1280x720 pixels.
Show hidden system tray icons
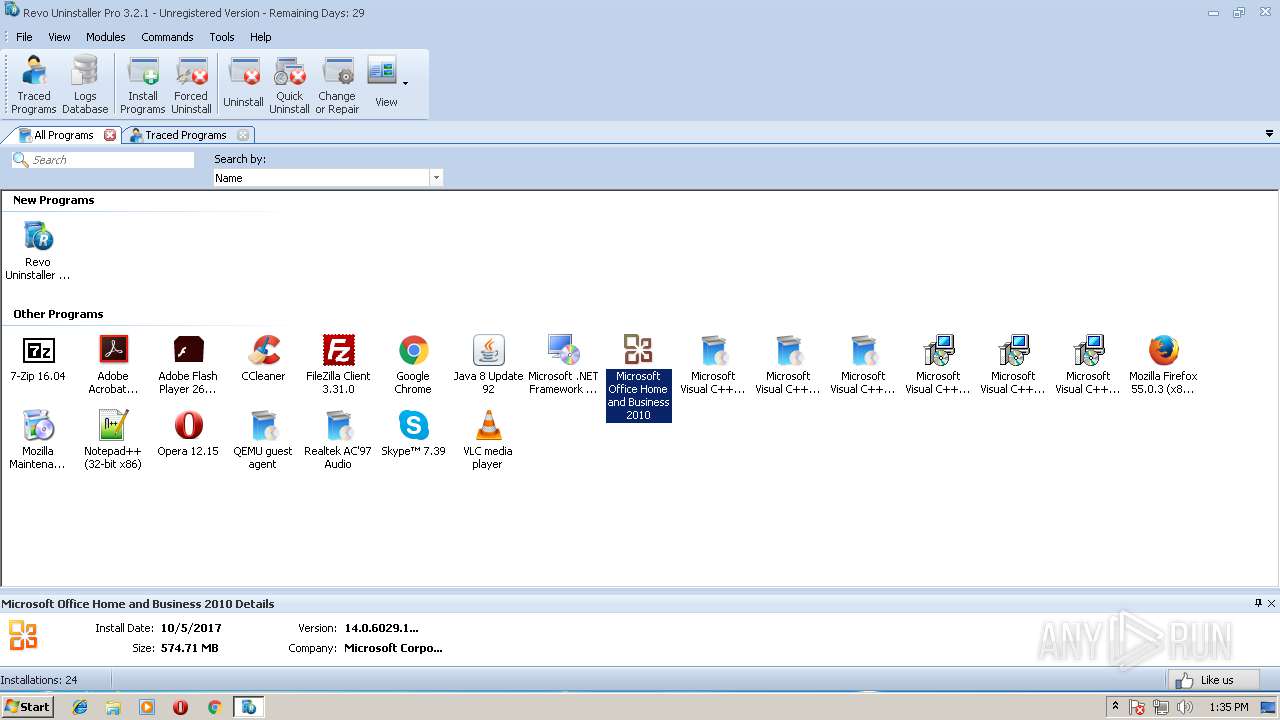tap(1115, 707)
